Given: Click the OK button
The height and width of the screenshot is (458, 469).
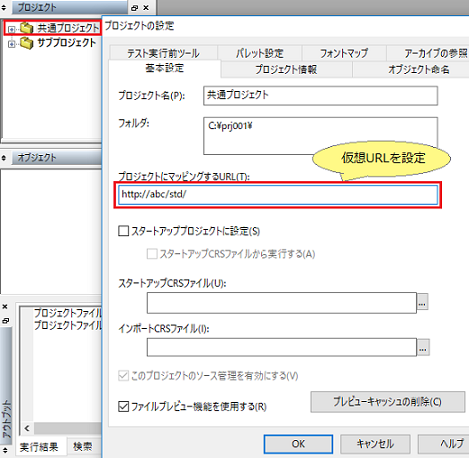Looking at the screenshot, I should coord(298,444).
